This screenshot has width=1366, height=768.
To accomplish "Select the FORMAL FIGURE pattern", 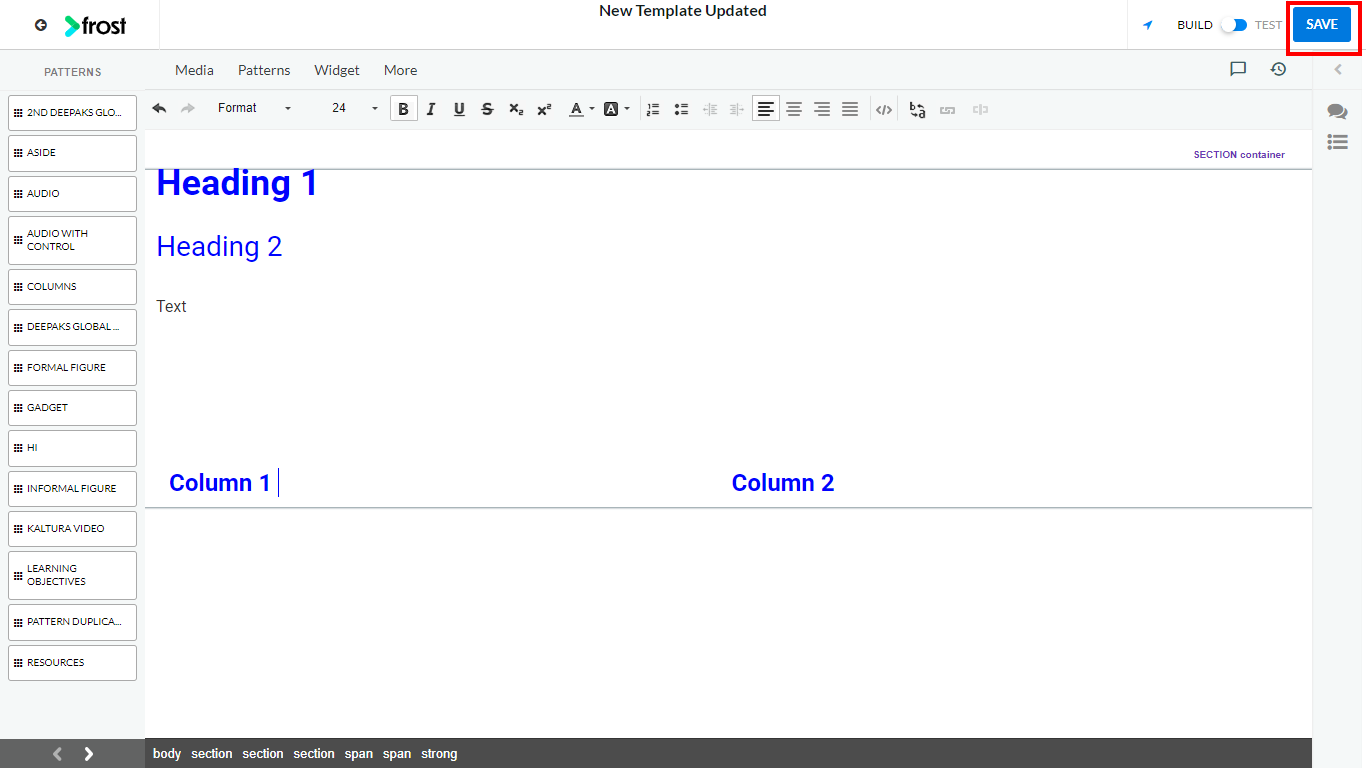I will click(72, 368).
